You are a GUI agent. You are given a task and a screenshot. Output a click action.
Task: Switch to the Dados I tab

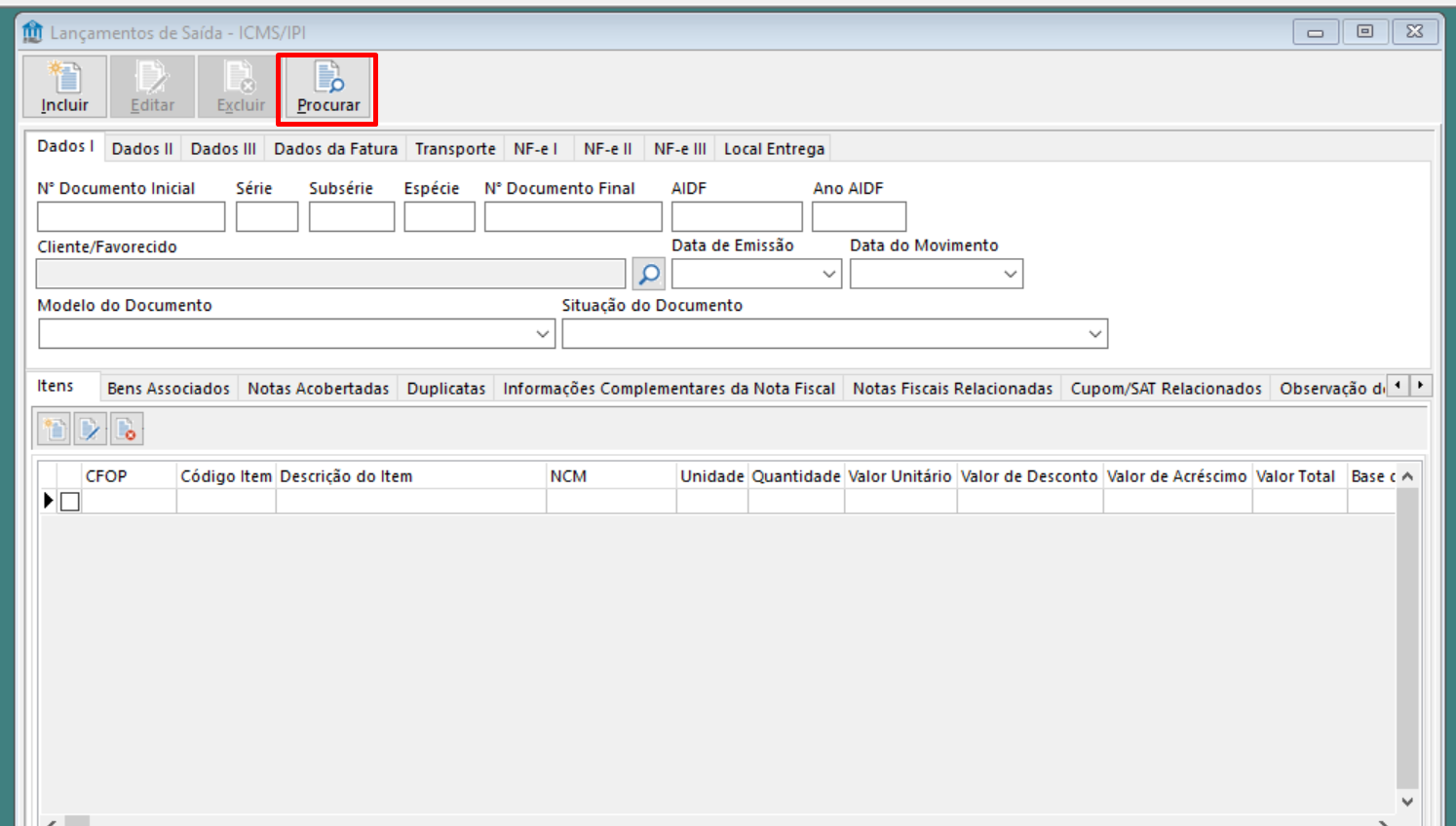pos(65,146)
